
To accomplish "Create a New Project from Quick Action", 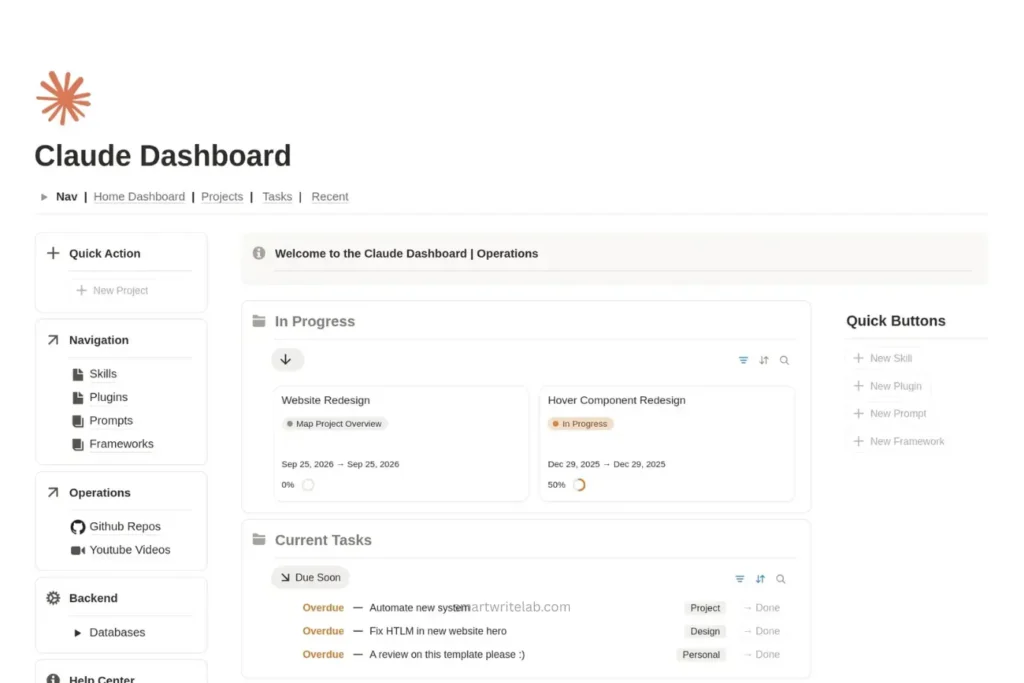I will tap(113, 290).
